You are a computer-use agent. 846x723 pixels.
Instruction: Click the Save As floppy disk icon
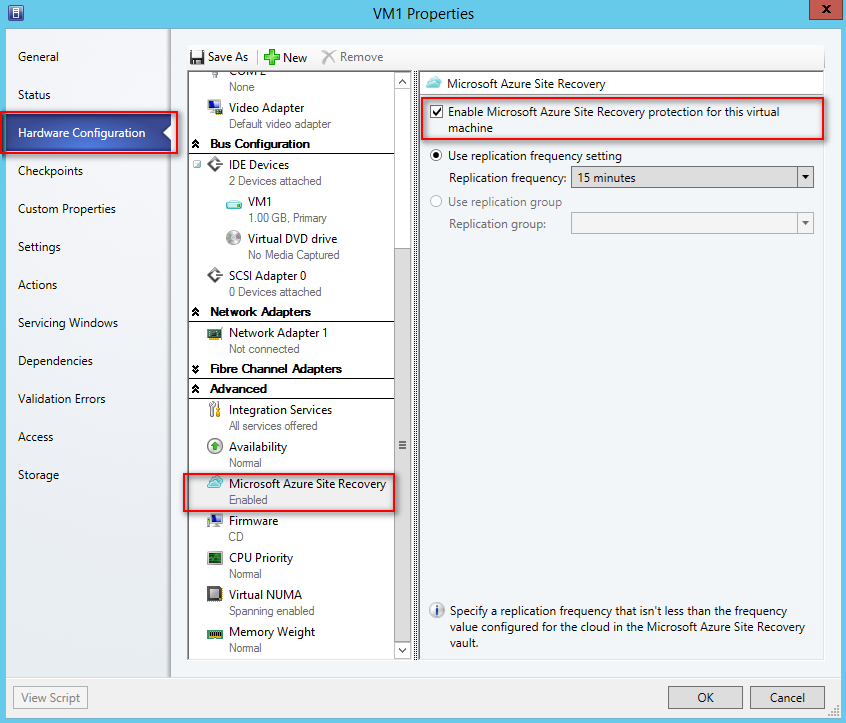pyautogui.click(x=197, y=57)
